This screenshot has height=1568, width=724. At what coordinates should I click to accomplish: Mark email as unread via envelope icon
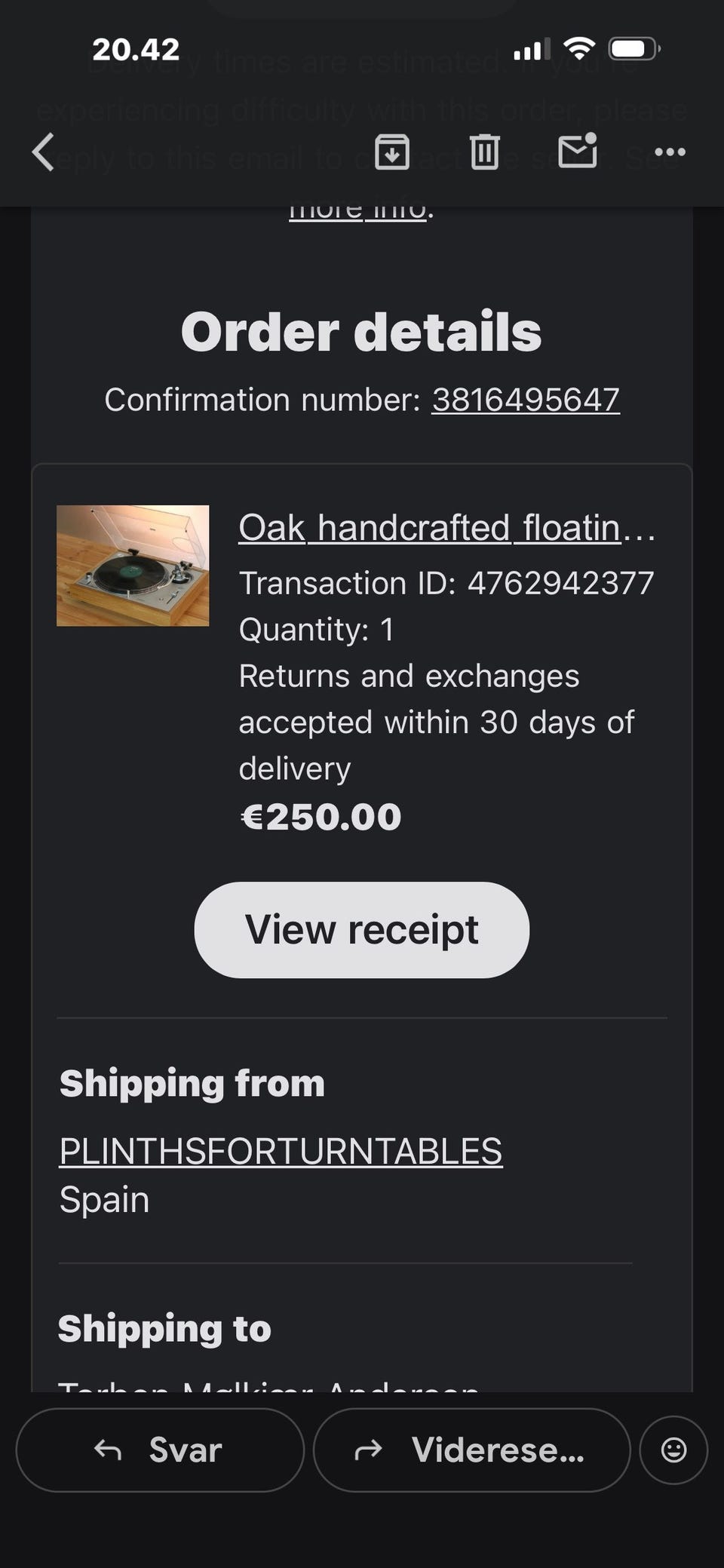click(578, 151)
